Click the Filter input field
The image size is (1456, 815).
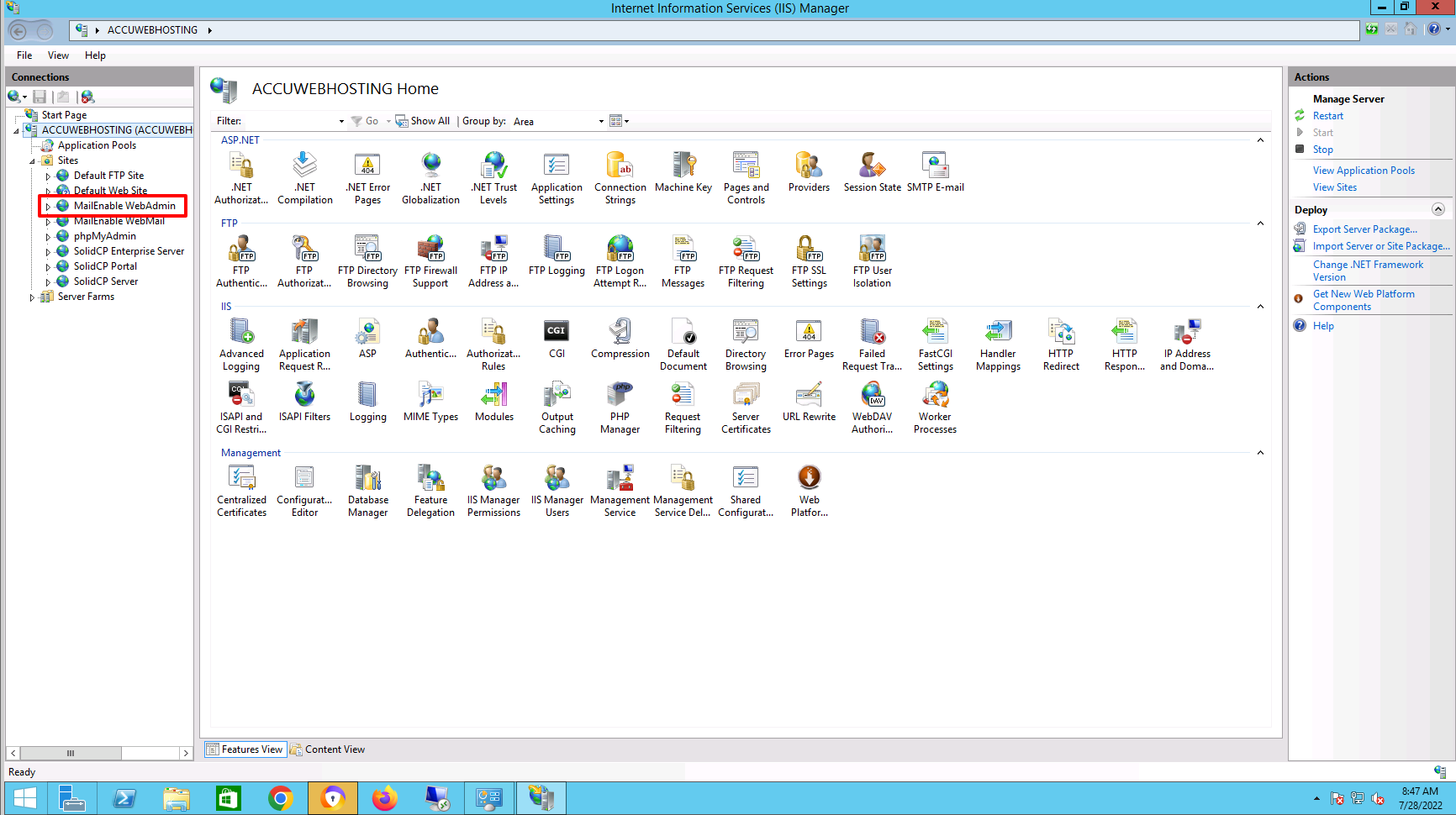click(290, 122)
